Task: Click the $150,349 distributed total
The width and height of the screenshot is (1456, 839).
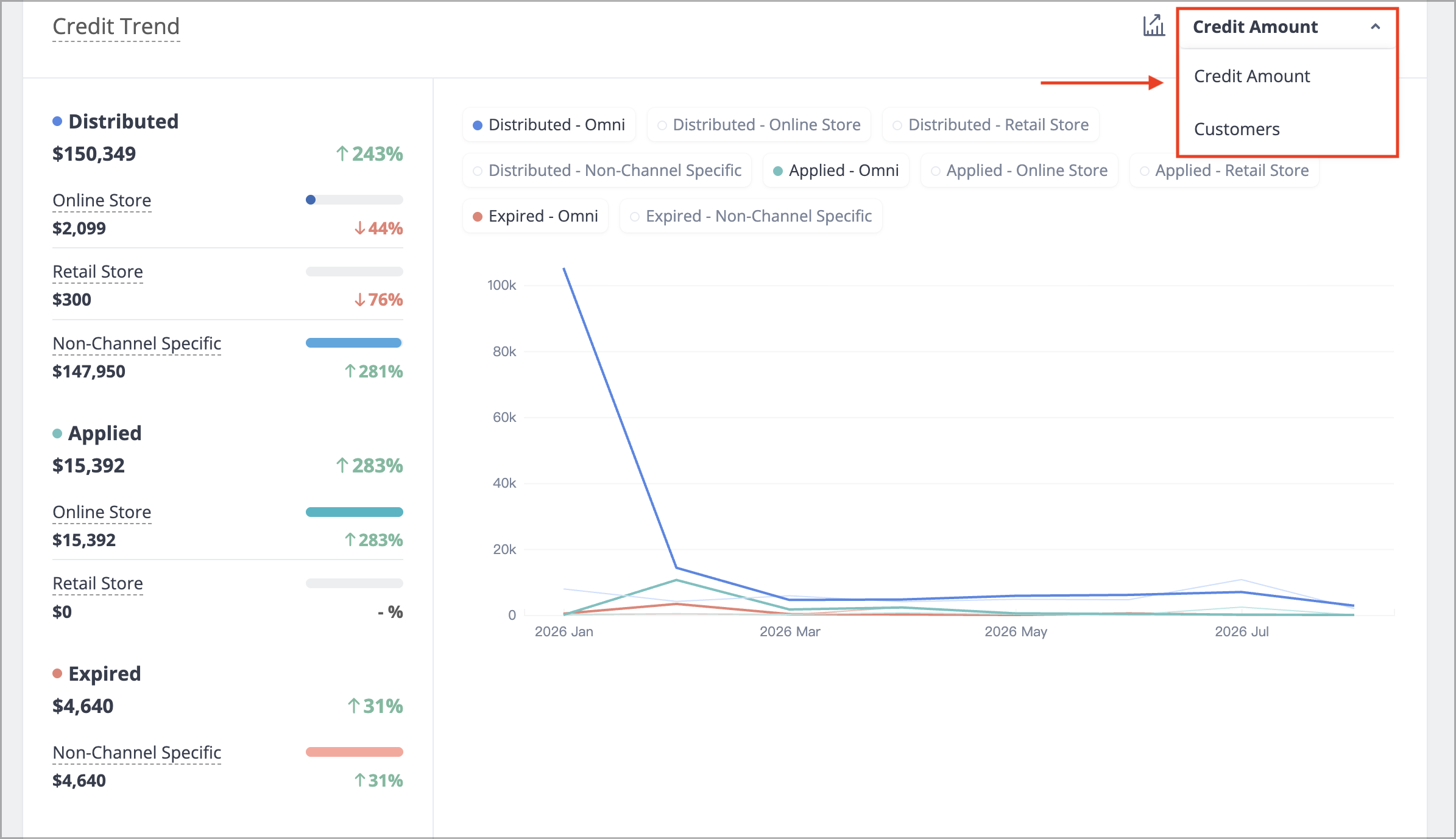Action: [x=94, y=154]
